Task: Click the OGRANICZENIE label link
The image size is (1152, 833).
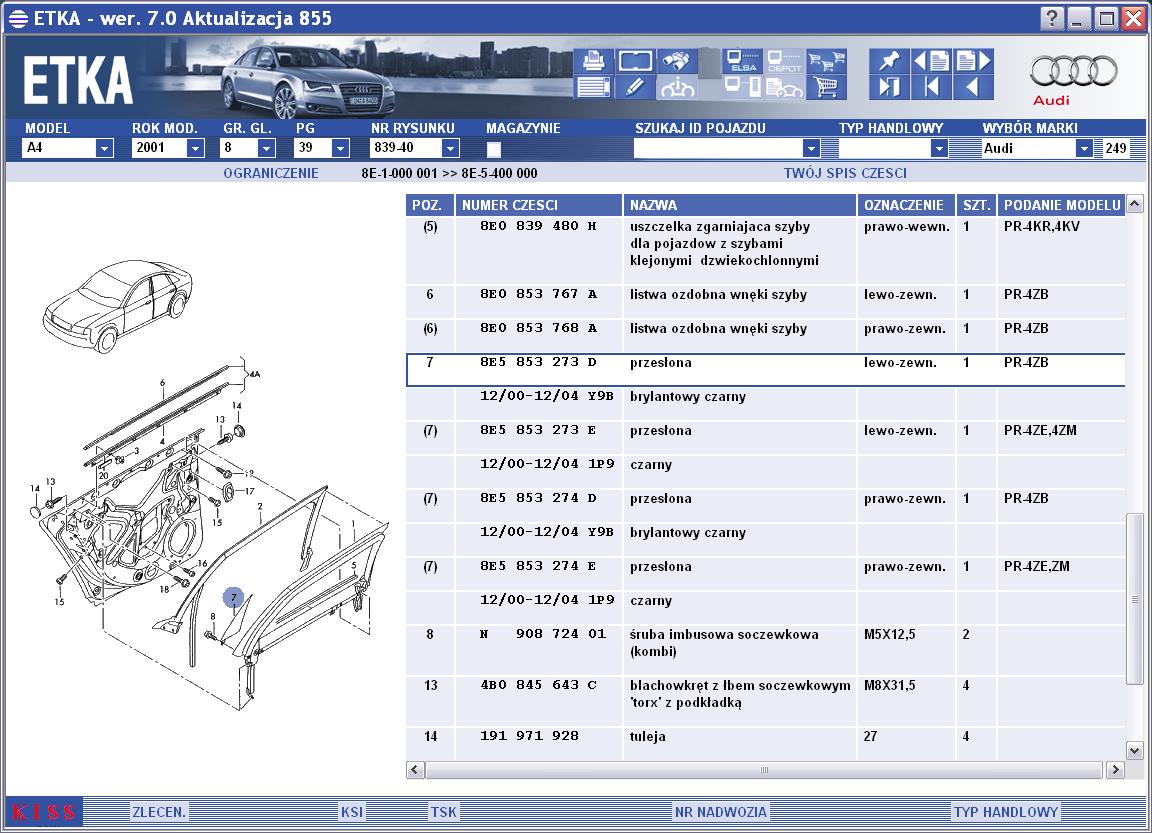Action: point(271,173)
